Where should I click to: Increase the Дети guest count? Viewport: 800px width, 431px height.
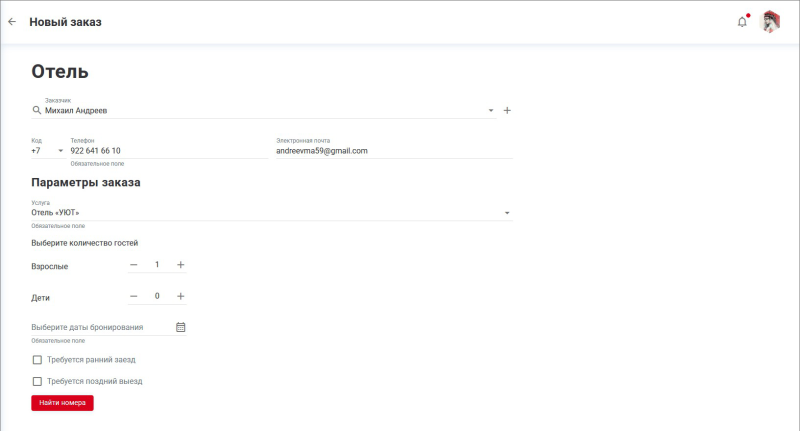[x=181, y=296]
